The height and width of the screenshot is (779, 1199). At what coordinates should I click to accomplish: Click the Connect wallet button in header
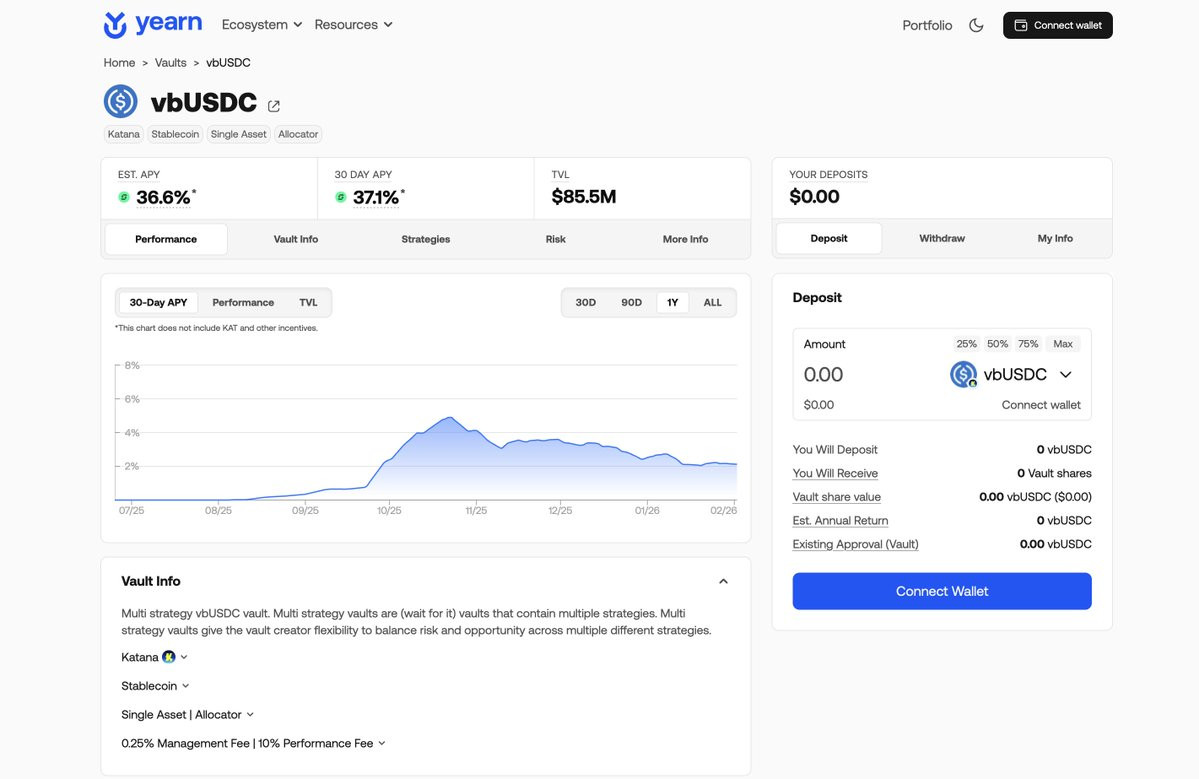[1058, 25]
